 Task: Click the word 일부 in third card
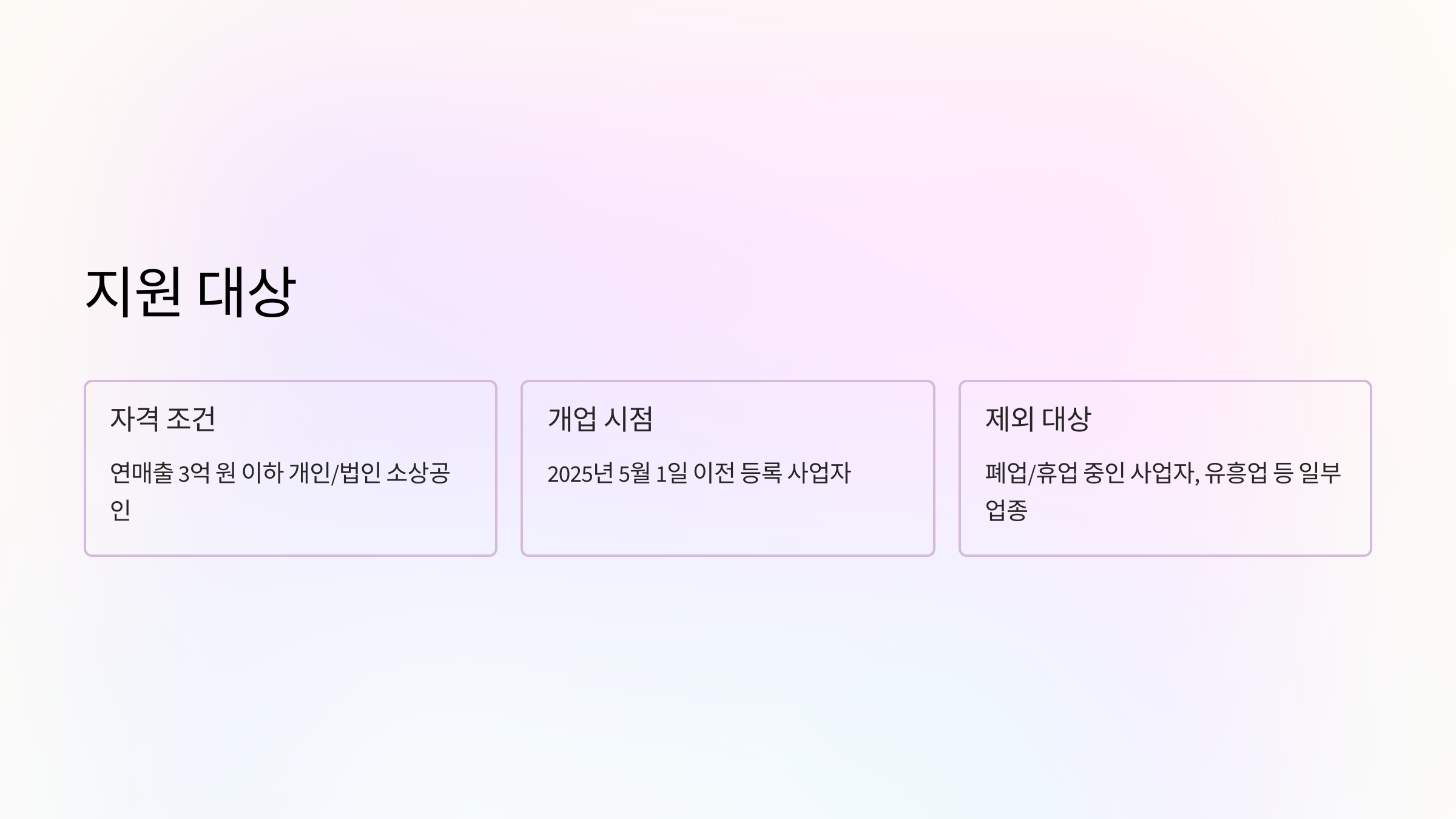click(1319, 473)
